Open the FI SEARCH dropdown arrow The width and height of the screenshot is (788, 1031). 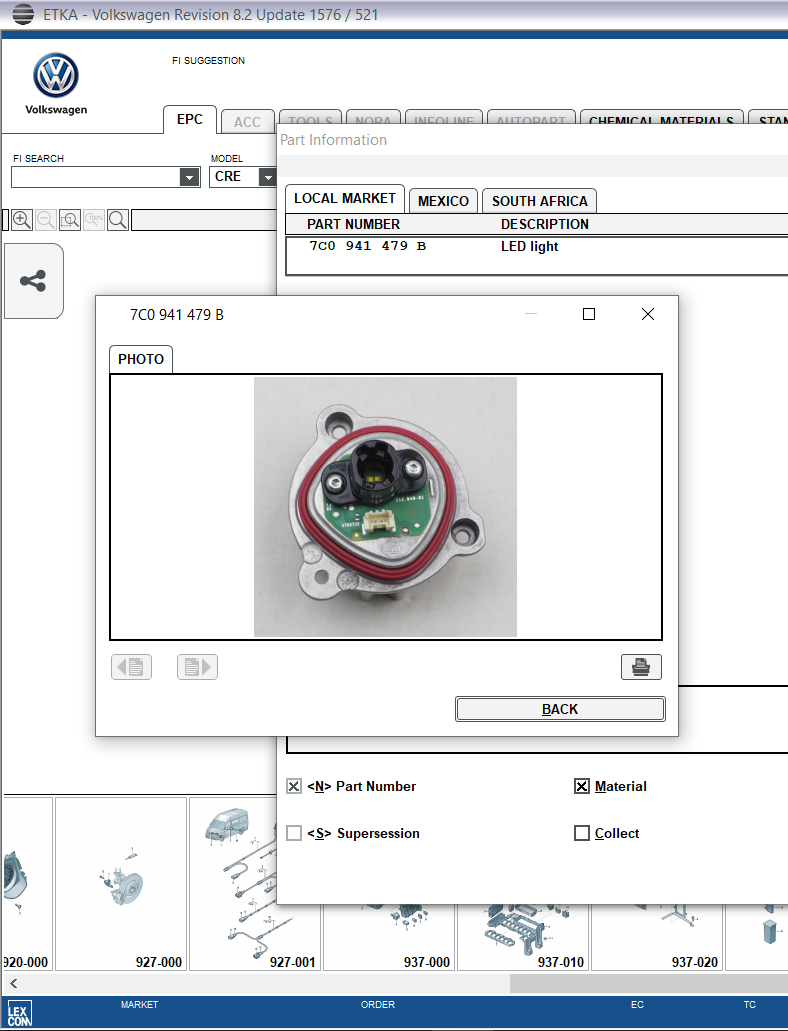pos(189,177)
